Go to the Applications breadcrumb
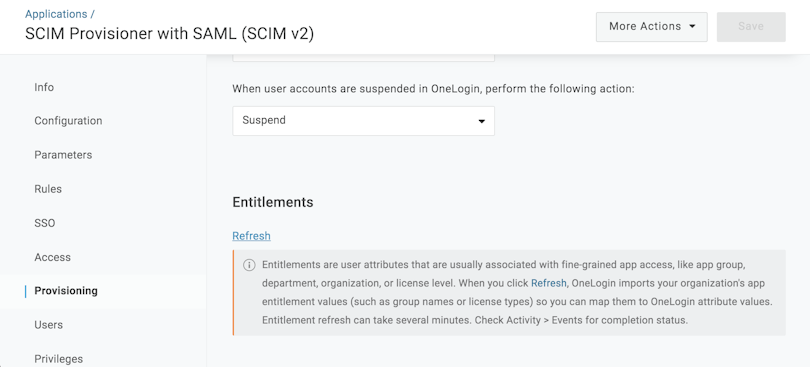The height and width of the screenshot is (367, 810). click(56, 14)
